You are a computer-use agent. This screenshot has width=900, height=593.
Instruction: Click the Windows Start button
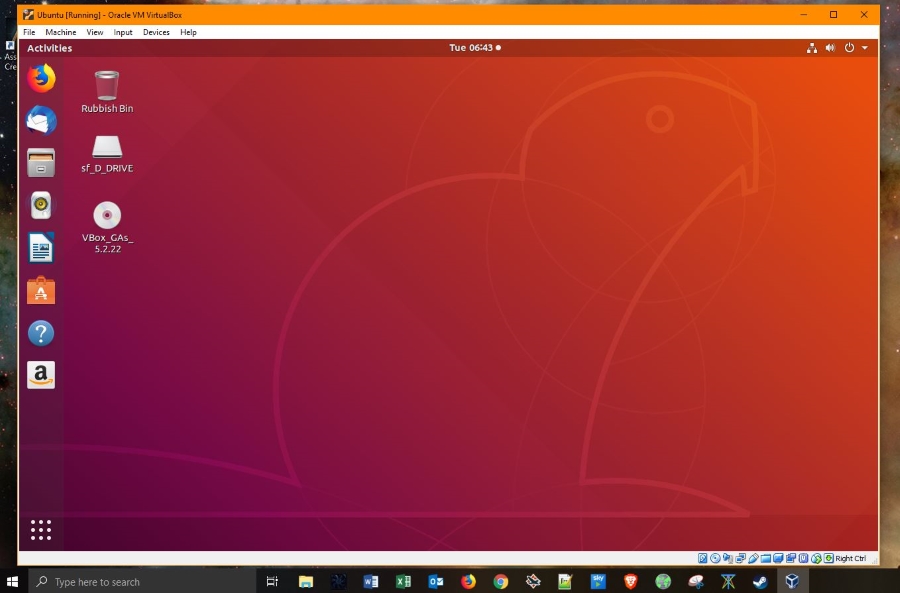tap(13, 582)
